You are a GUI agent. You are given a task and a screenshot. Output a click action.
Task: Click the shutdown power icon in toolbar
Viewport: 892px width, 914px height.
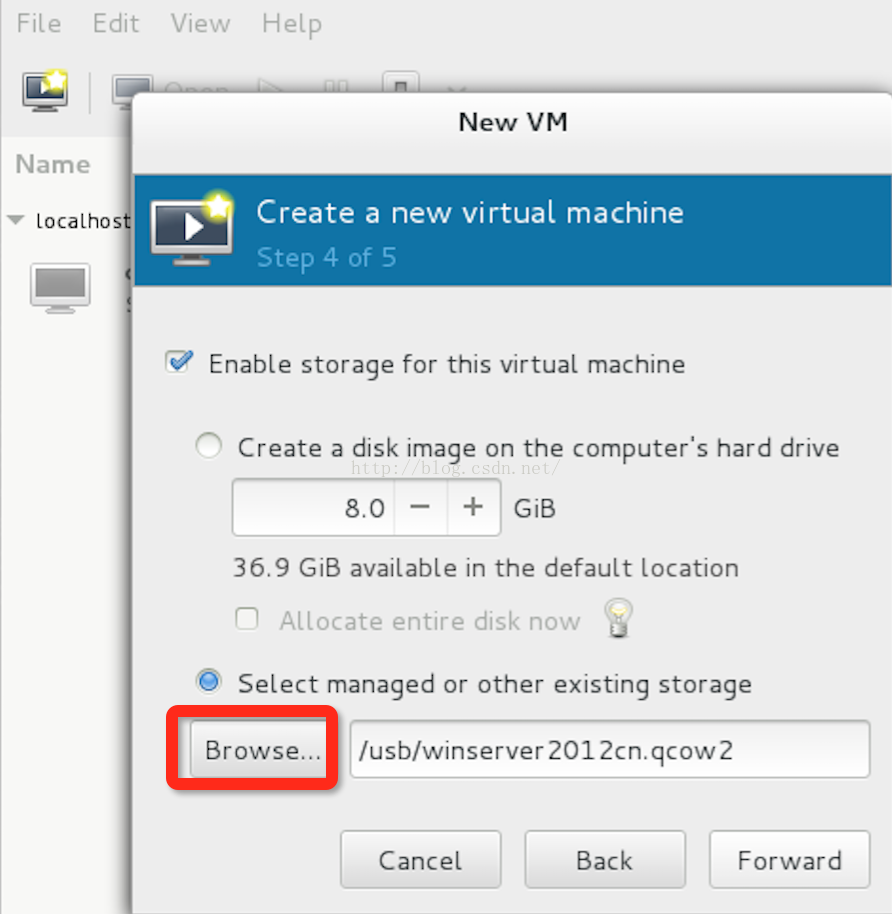[401, 83]
